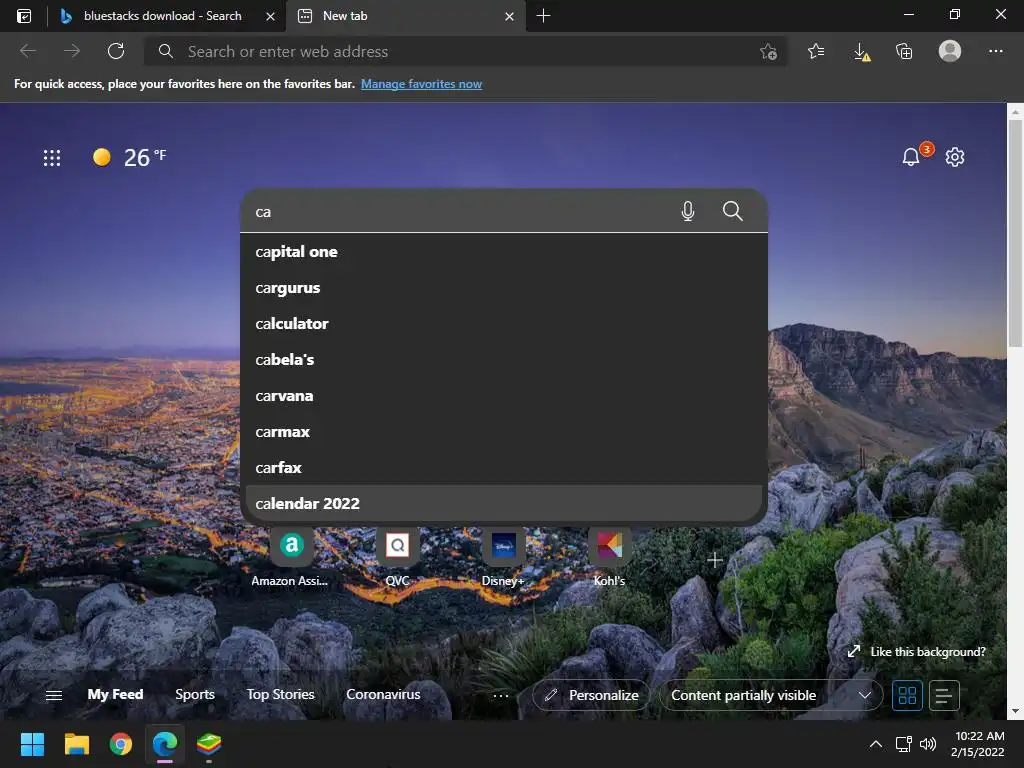
Task: Click Like this background? link
Action: (917, 652)
